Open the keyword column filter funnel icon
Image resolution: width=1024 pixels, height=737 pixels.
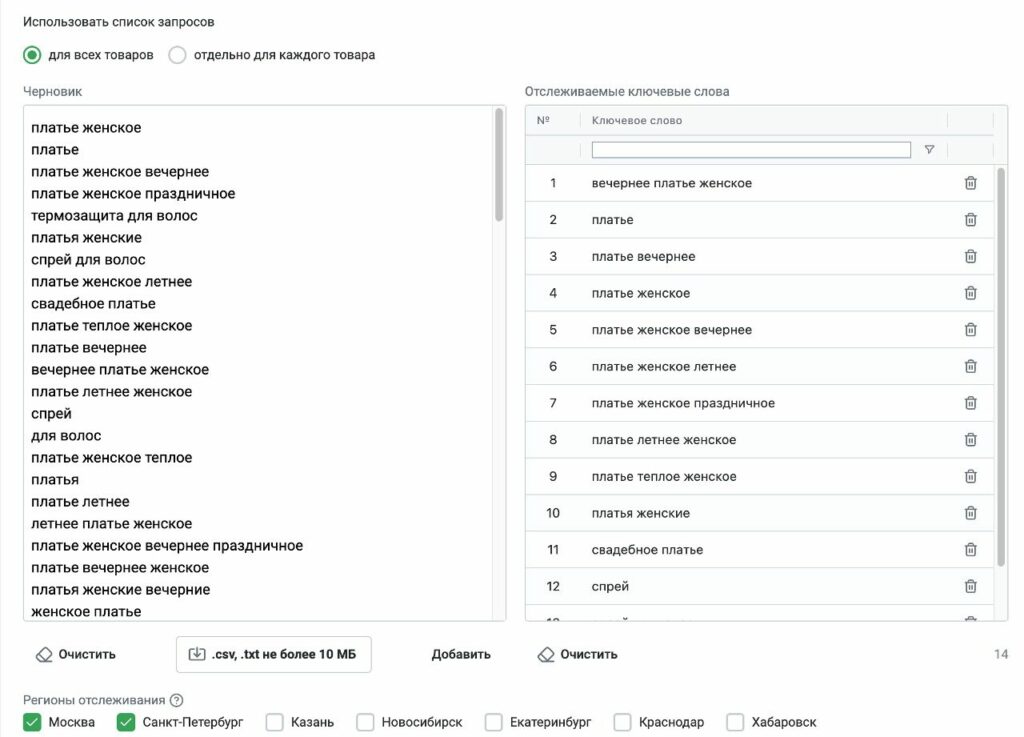tap(929, 149)
